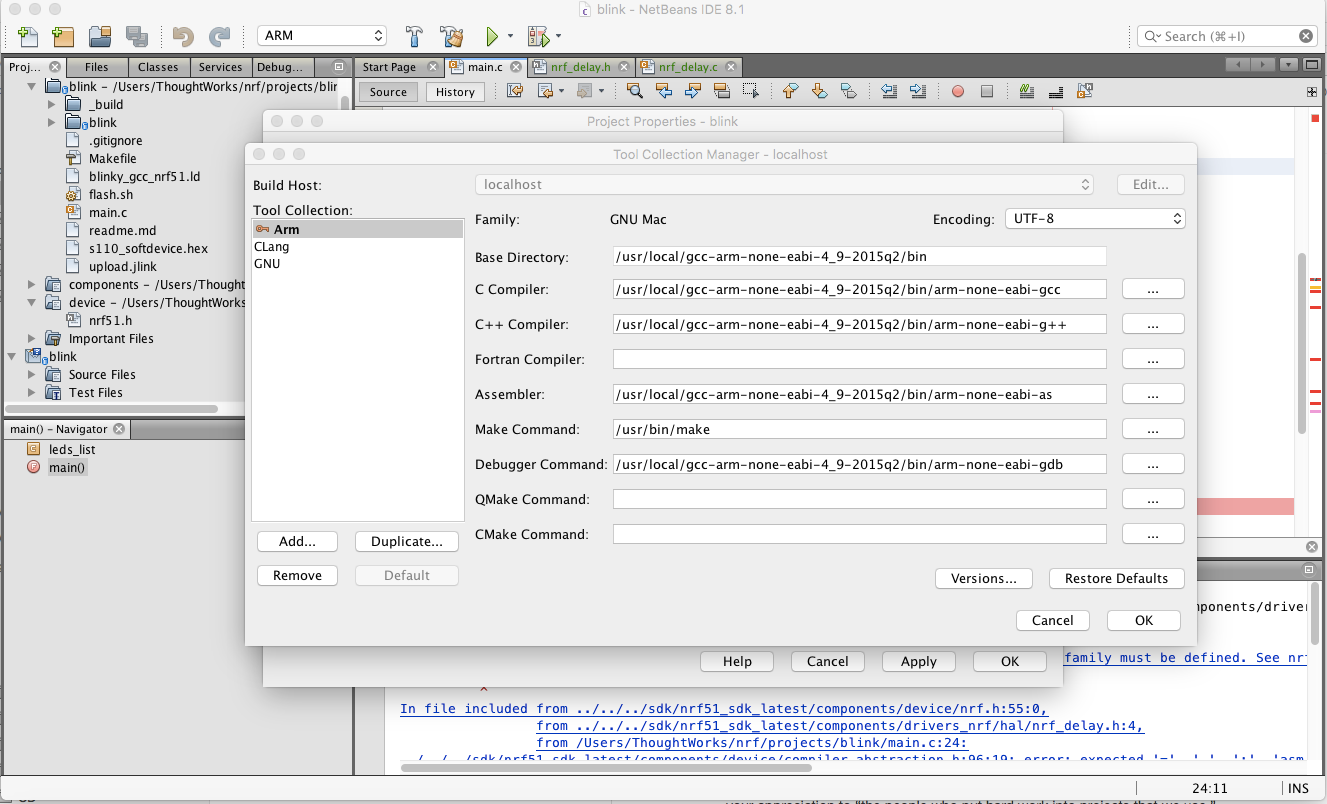Expand the components project node
This screenshot has width=1327, height=804.
(32, 284)
